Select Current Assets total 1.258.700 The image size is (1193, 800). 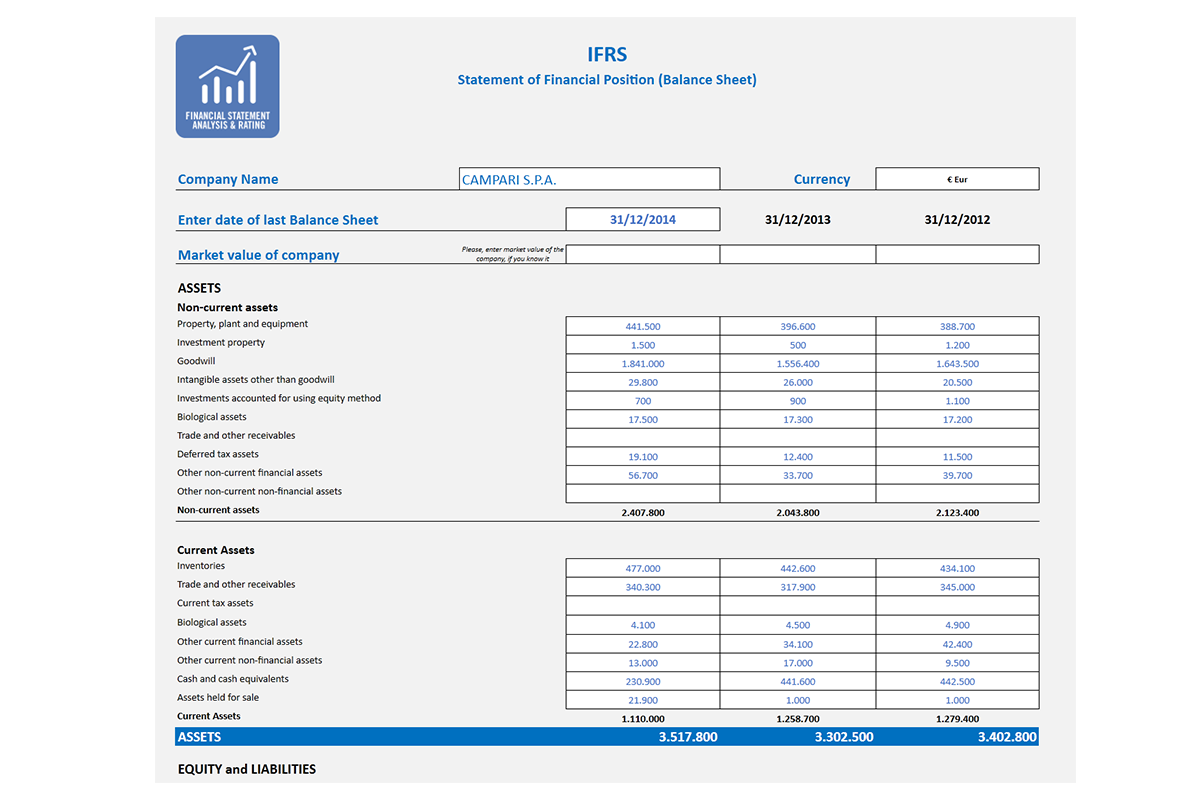[x=797, y=719]
